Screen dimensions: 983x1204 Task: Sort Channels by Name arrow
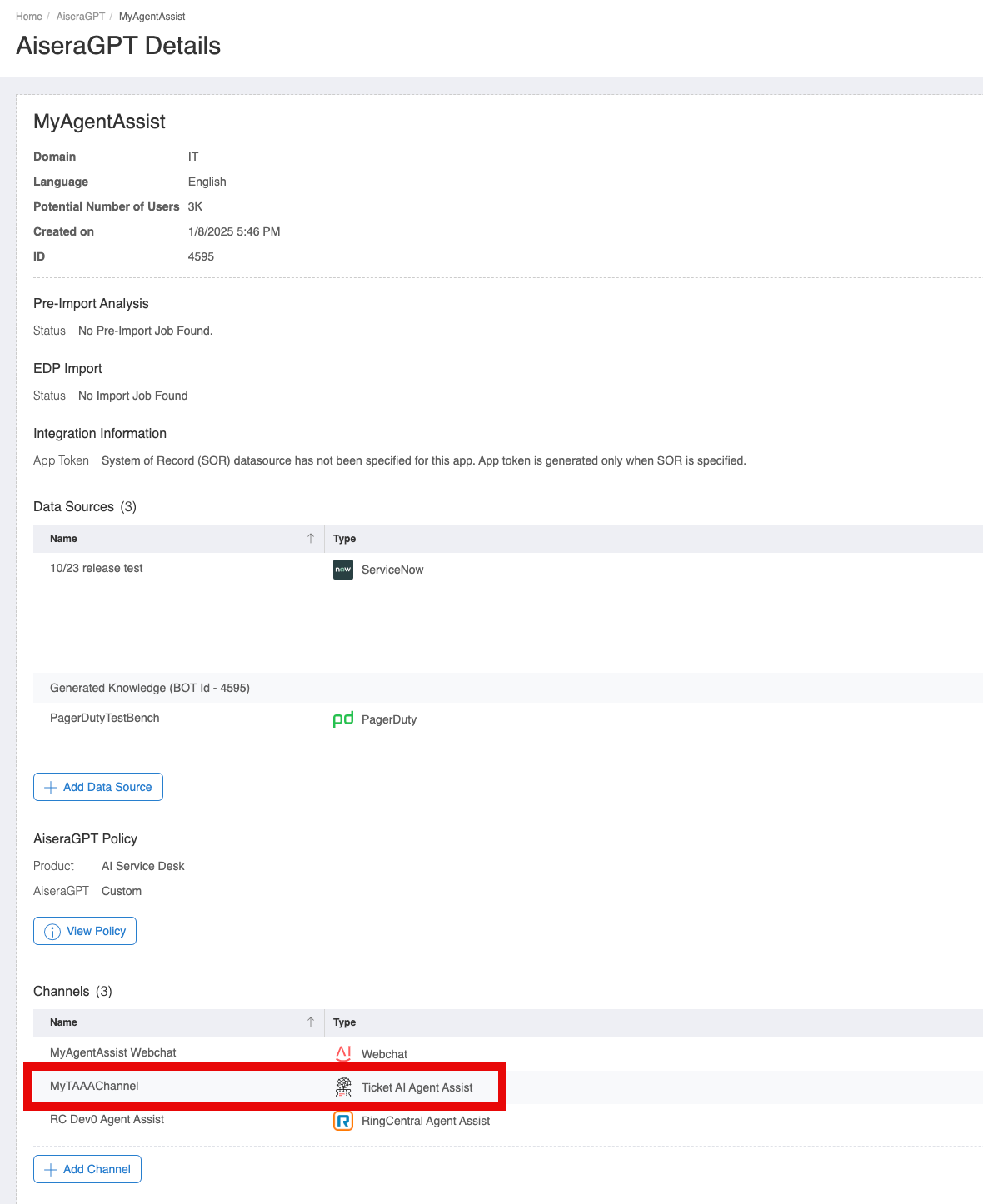tap(311, 1022)
